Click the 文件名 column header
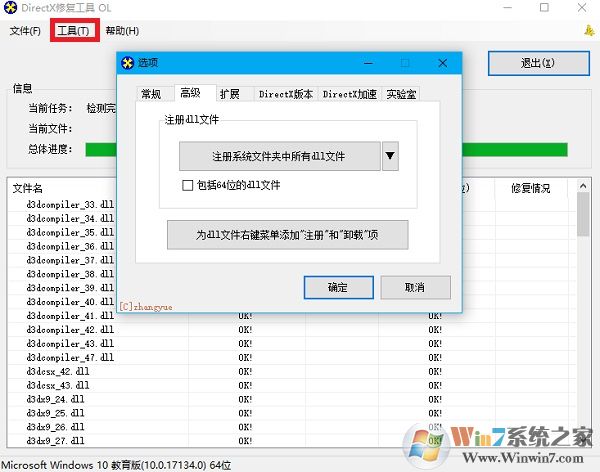 tap(28, 188)
